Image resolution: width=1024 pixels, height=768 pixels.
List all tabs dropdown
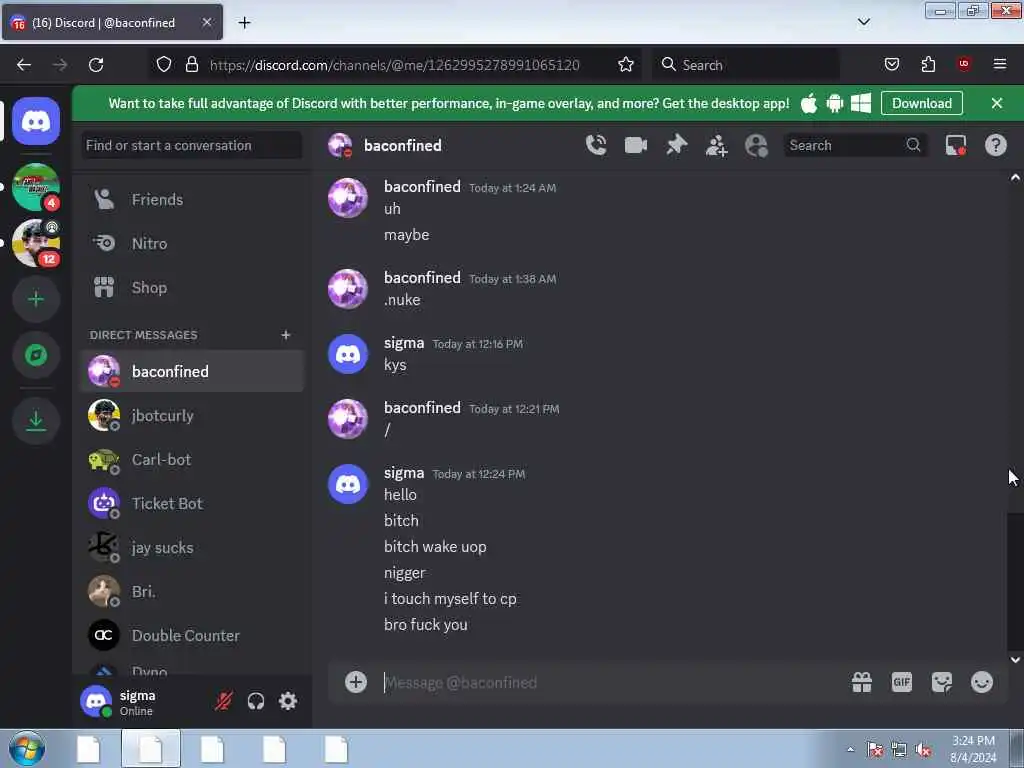(863, 22)
